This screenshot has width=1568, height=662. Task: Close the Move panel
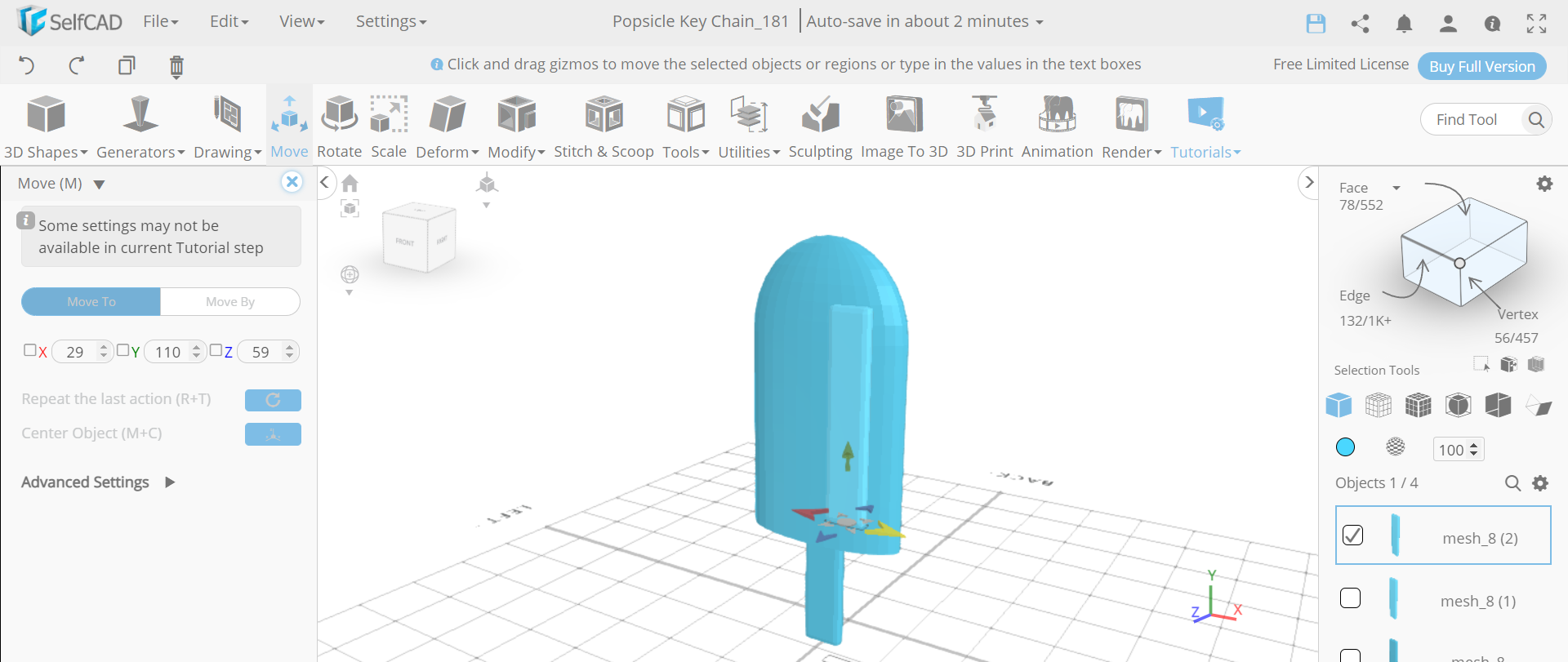coord(292,182)
